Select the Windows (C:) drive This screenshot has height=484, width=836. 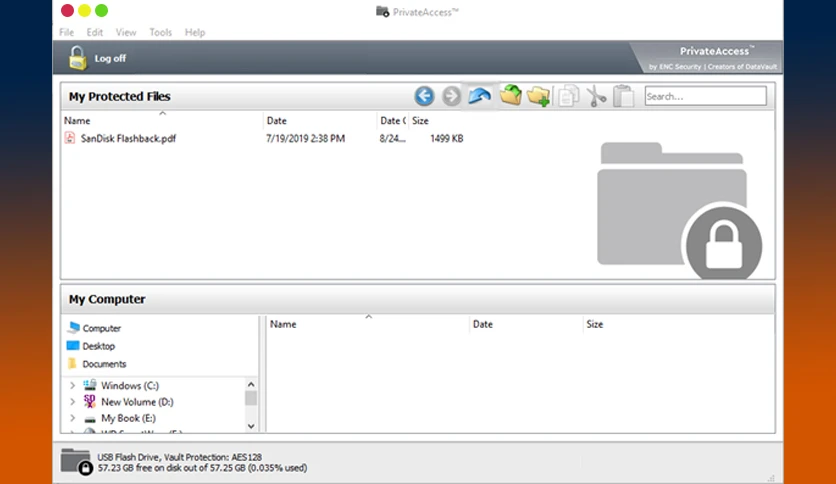click(x=130, y=385)
